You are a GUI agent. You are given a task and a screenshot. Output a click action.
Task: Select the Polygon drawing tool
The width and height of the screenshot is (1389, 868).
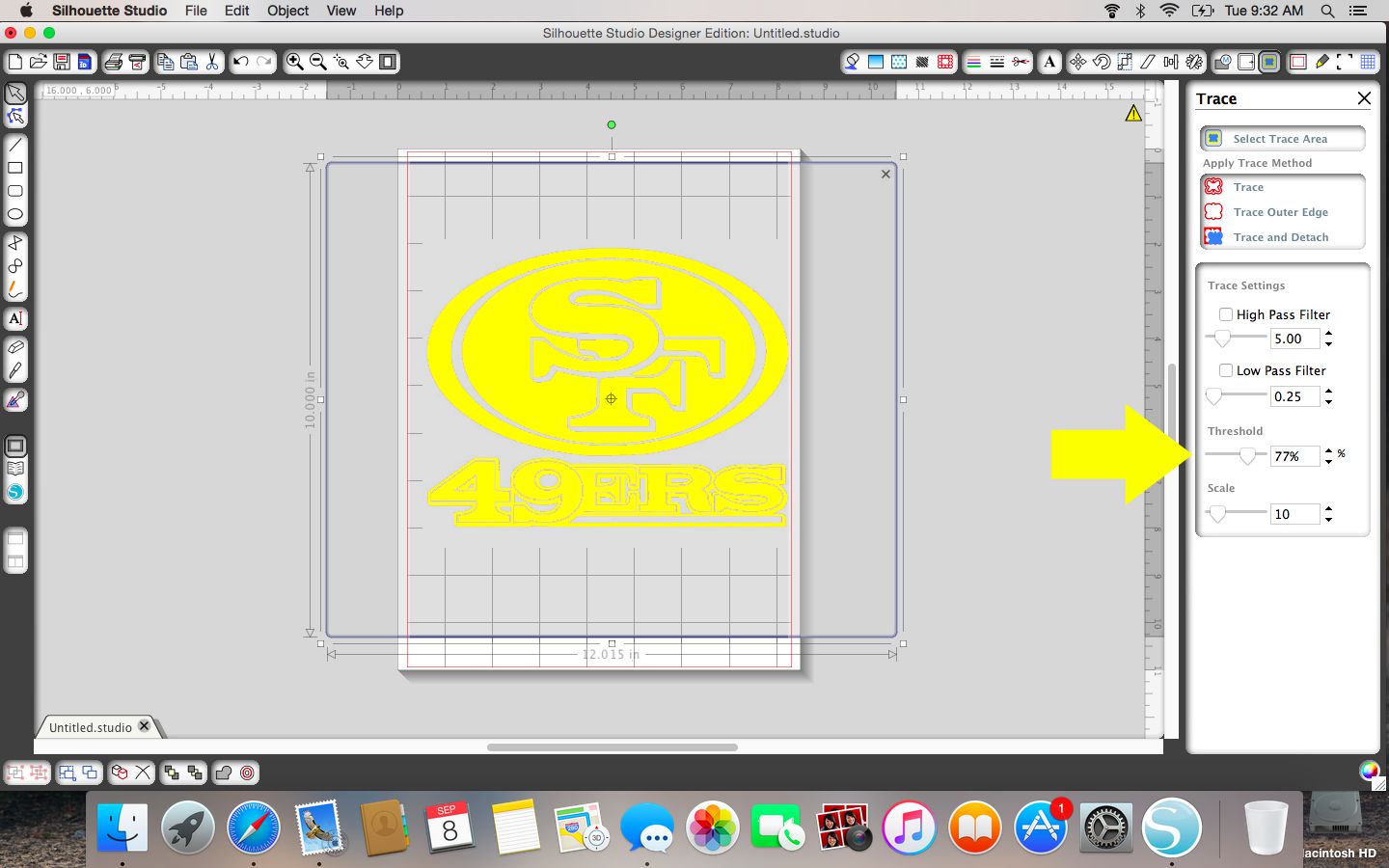point(15,243)
